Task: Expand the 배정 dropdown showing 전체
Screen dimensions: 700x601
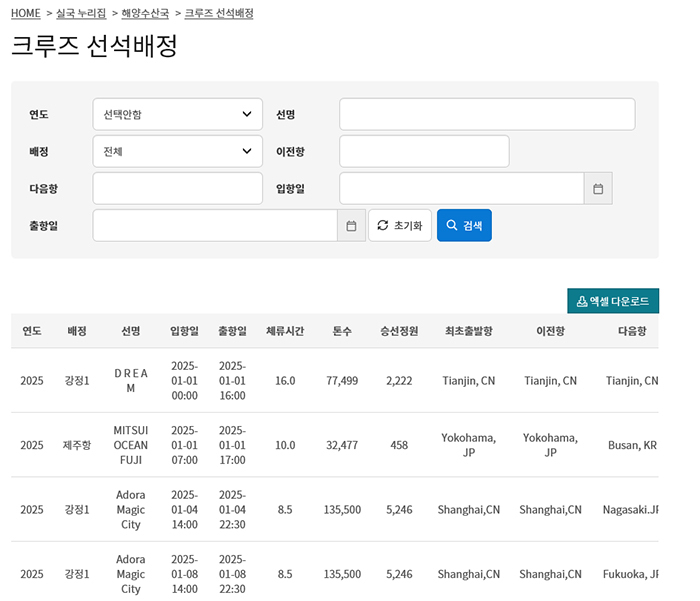Action: [178, 151]
